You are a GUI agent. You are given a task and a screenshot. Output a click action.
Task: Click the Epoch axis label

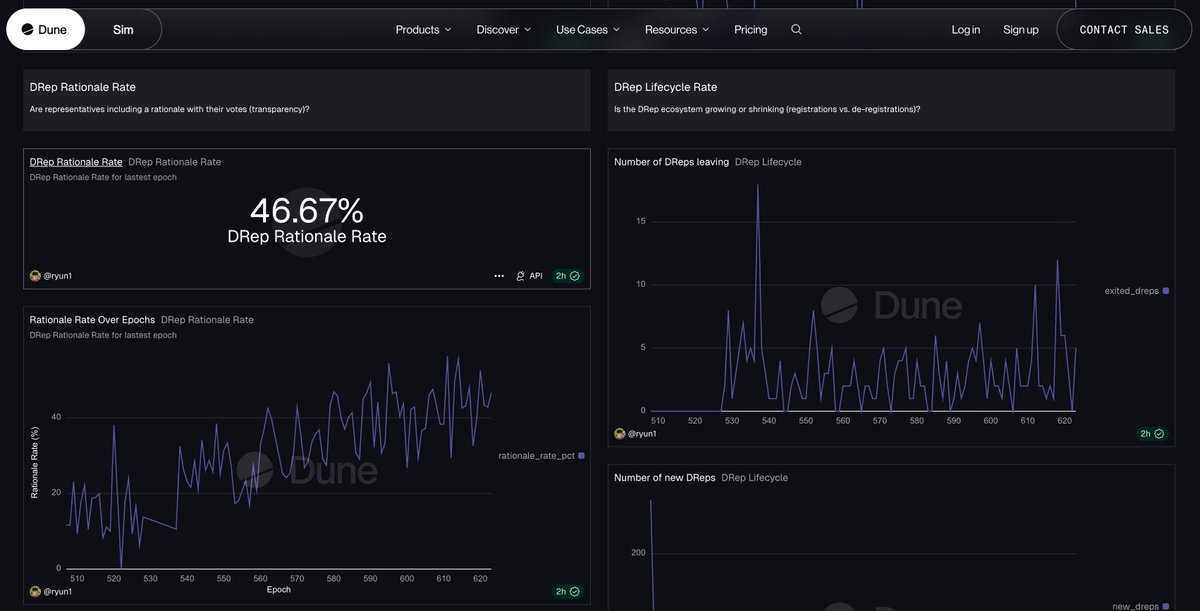[279, 590]
